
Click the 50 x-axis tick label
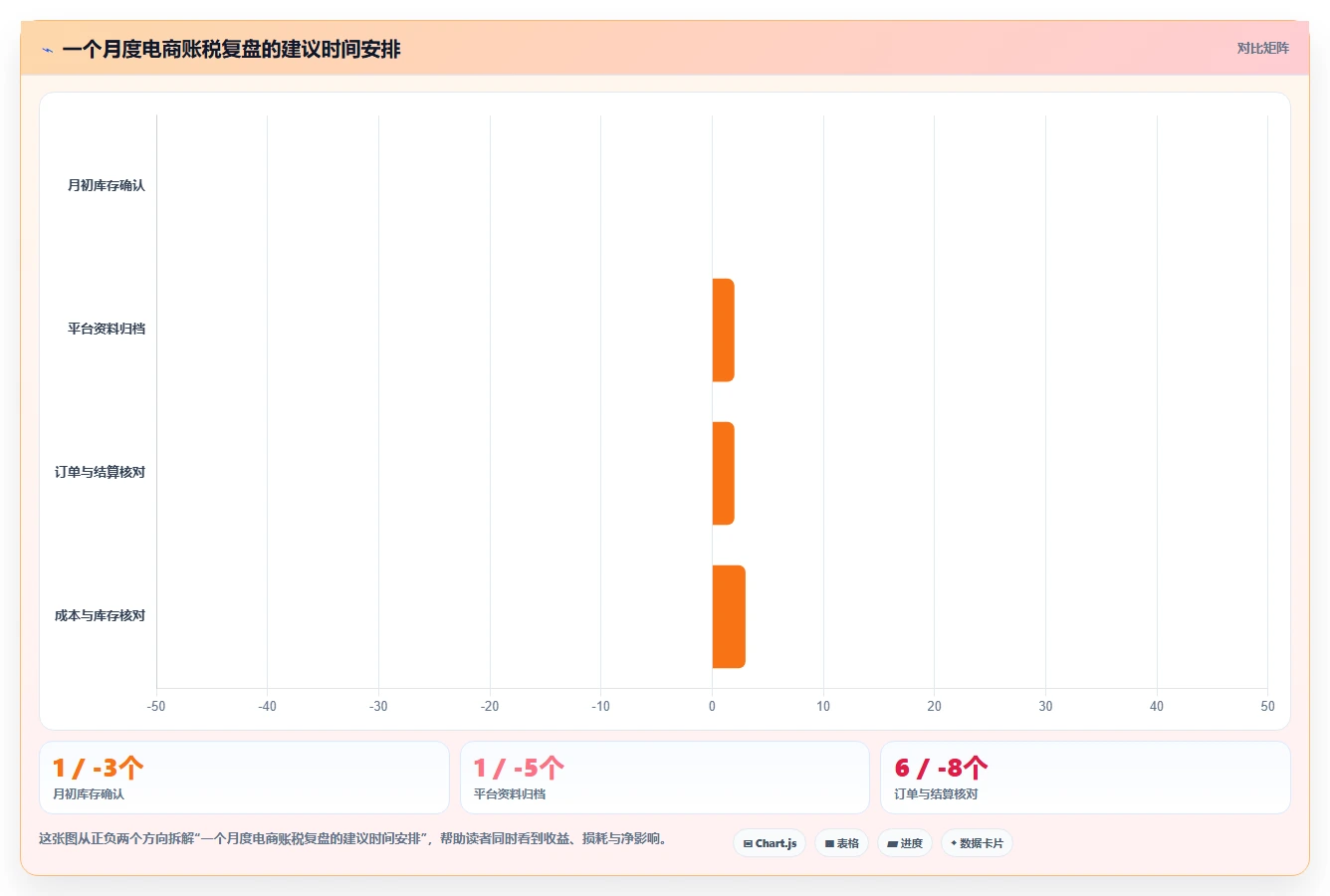click(1267, 706)
